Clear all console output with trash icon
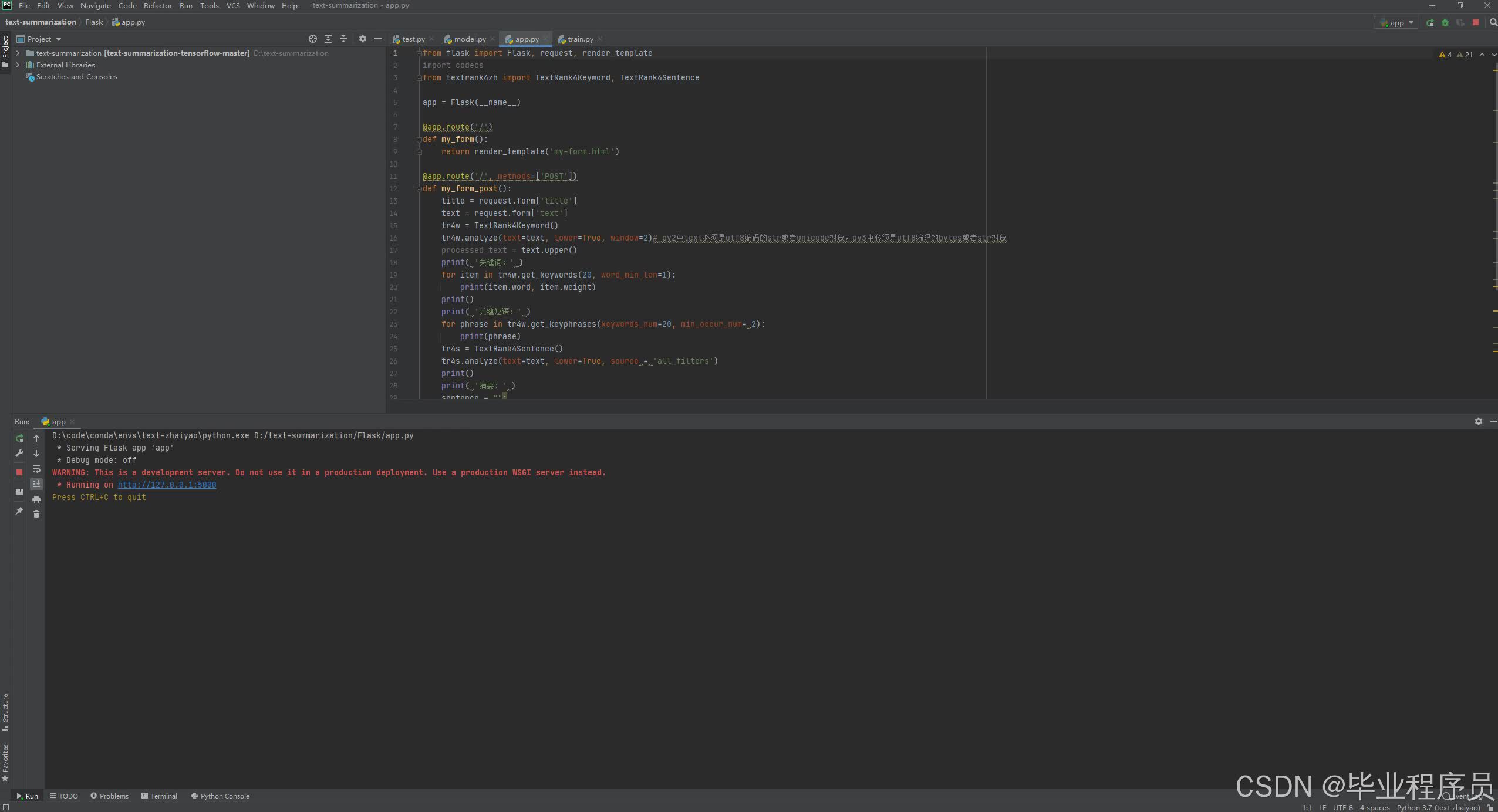The width and height of the screenshot is (1498, 812). coord(36,515)
